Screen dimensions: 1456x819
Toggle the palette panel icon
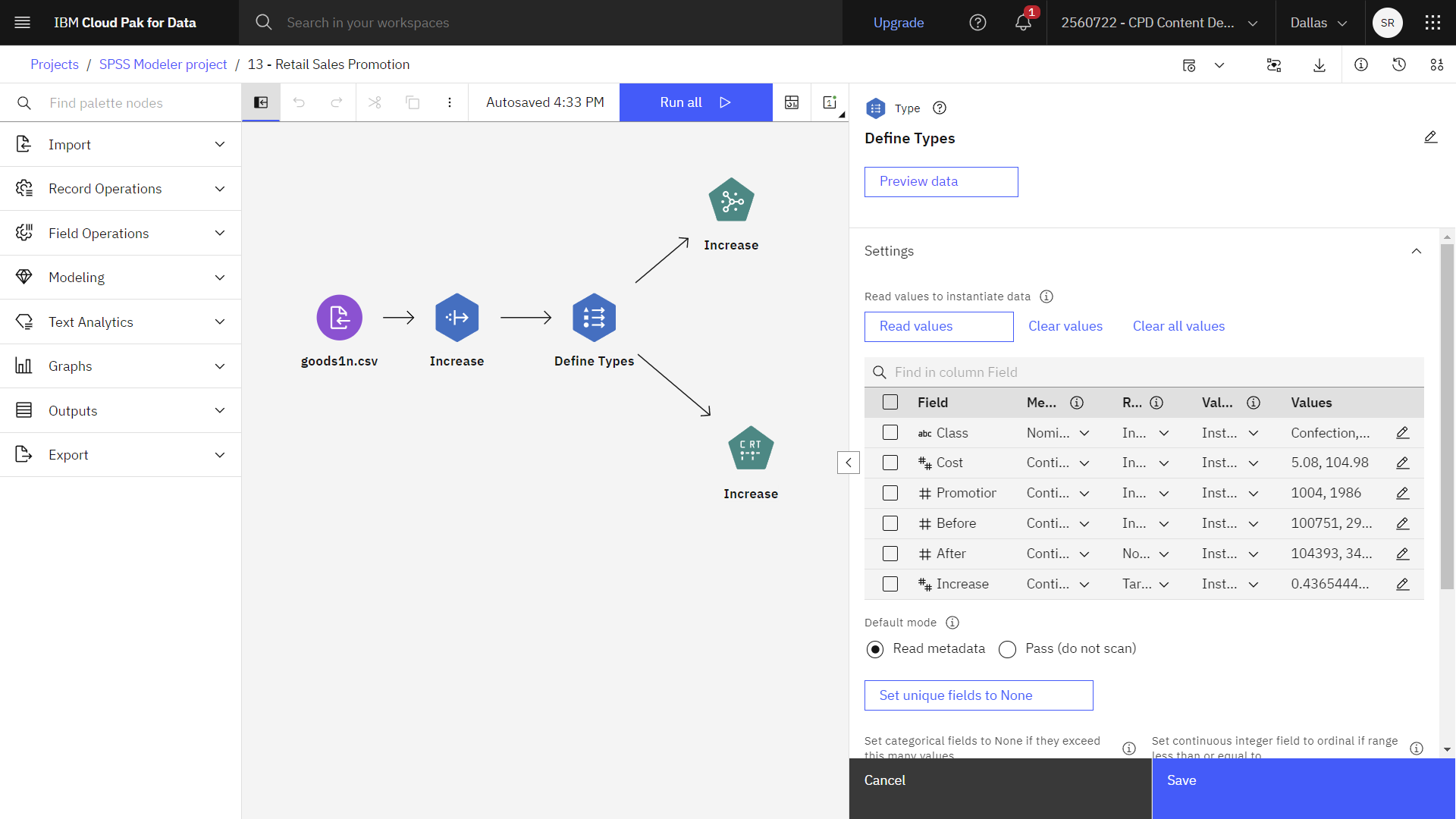261,102
